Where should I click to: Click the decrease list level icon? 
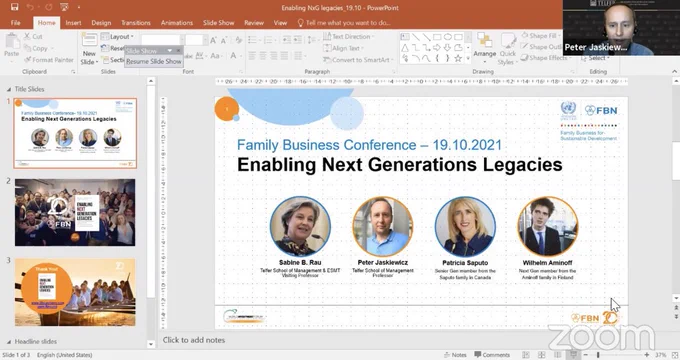coord(286,40)
